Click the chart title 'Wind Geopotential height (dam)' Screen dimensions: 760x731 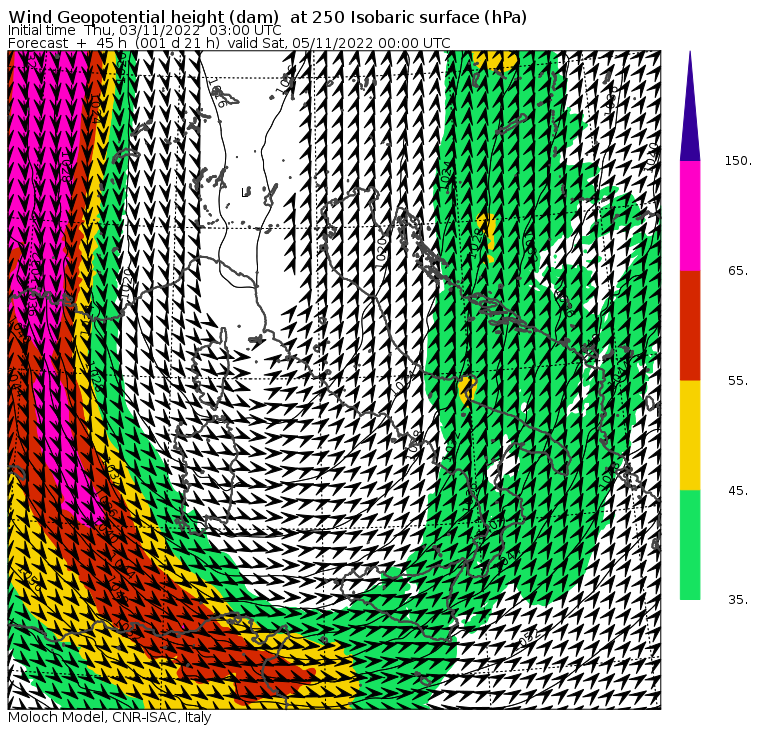pyautogui.click(x=143, y=17)
